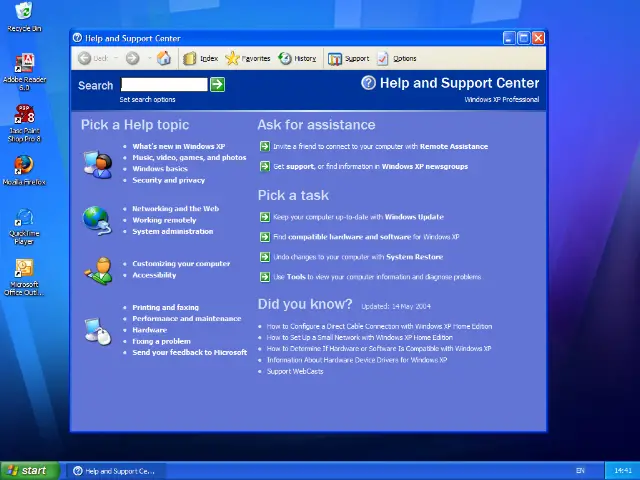The height and width of the screenshot is (480, 640).
Task: Open System administration topic
Action: (x=172, y=231)
